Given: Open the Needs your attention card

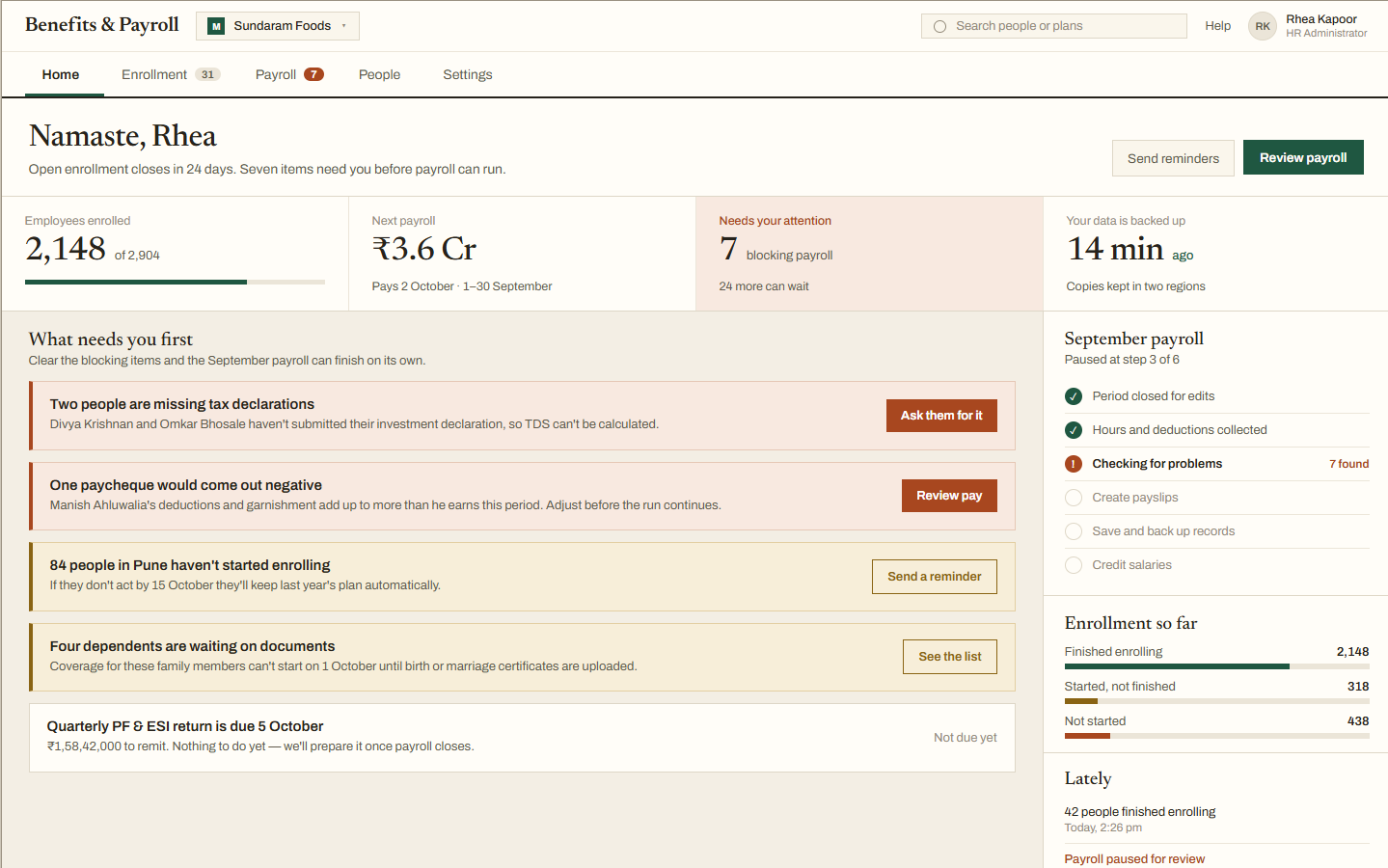Looking at the screenshot, I should click(x=869, y=254).
